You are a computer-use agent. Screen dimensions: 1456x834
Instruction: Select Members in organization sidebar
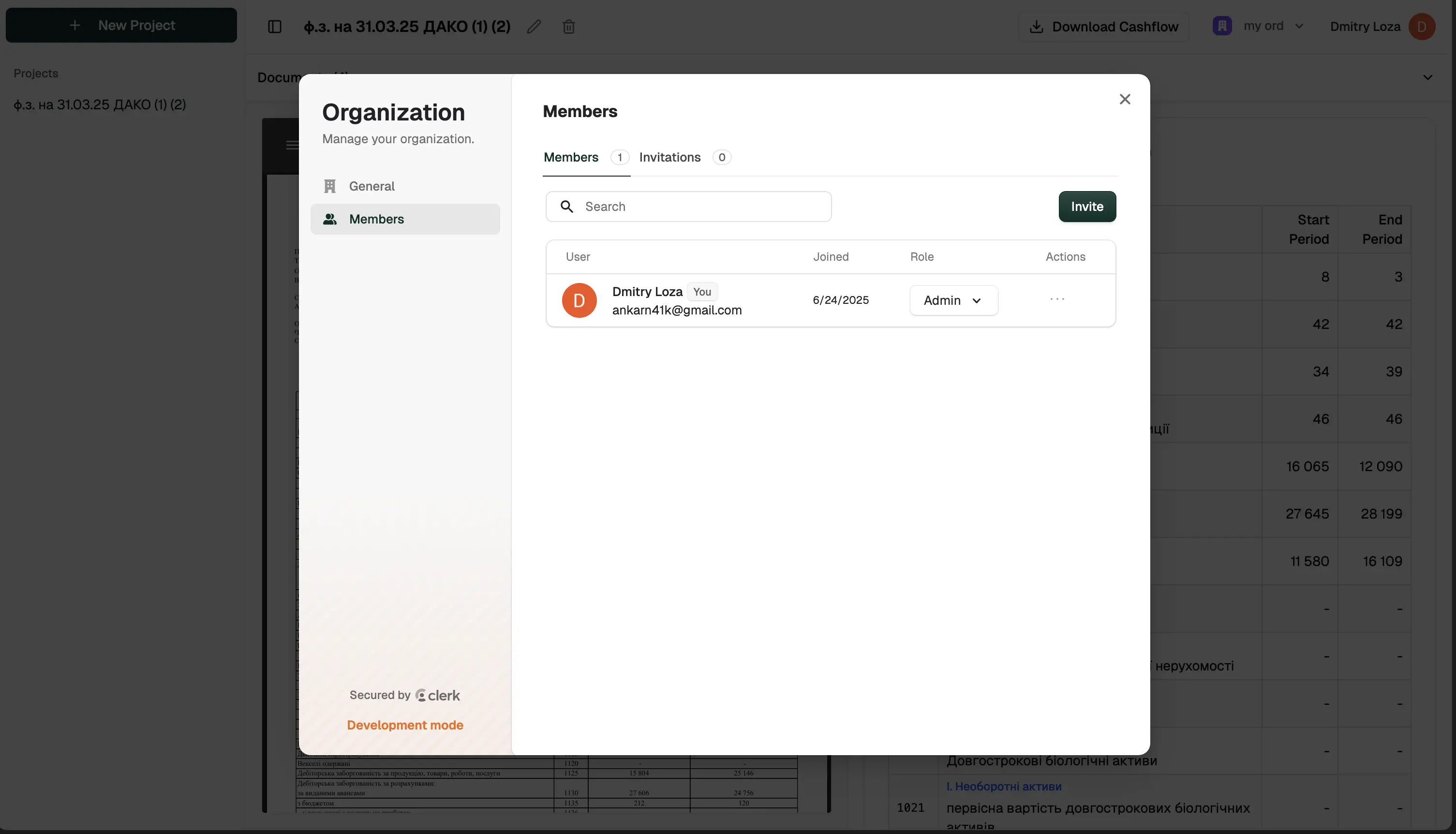tap(376, 219)
